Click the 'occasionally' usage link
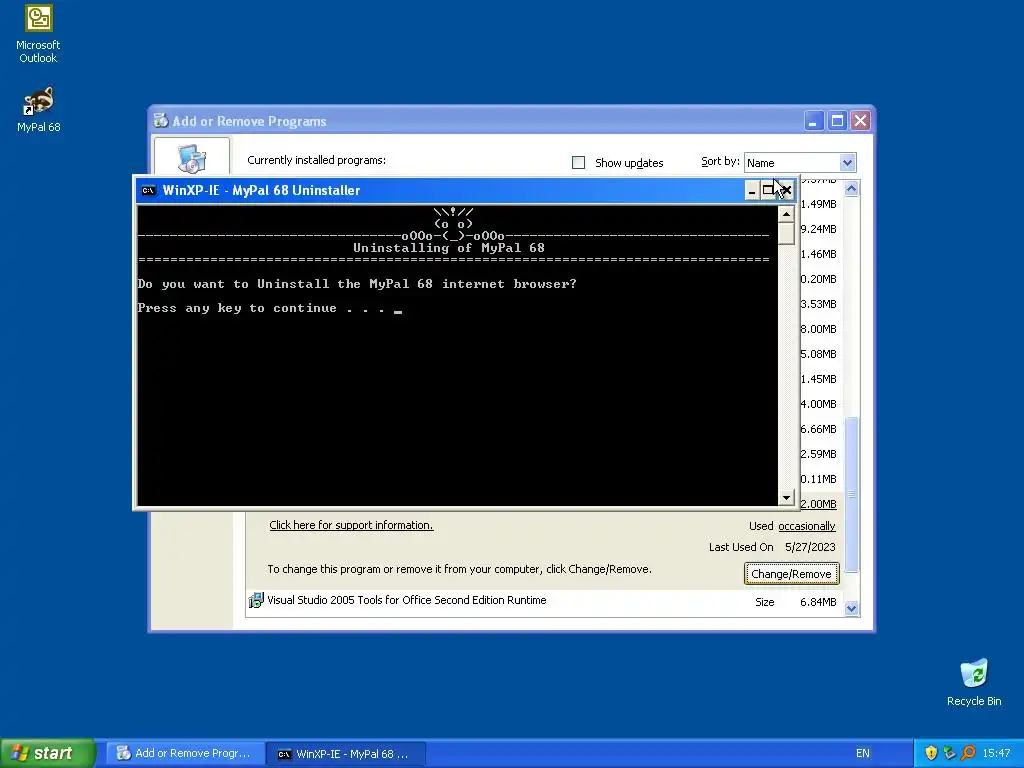The image size is (1024, 768). coord(807,526)
